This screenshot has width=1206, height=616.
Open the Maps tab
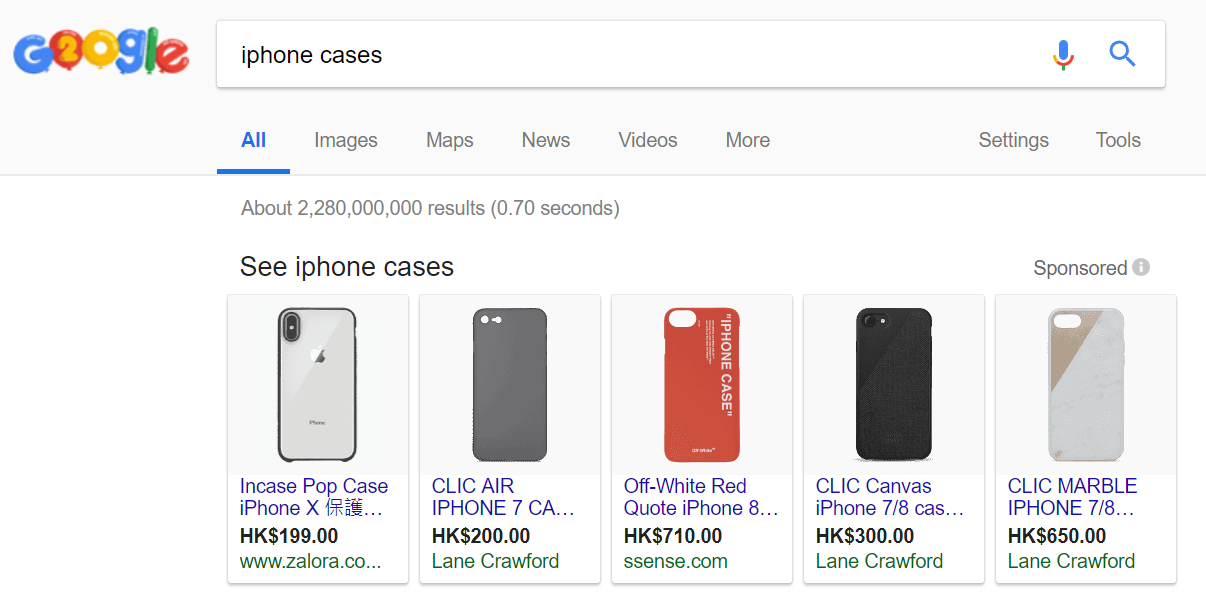click(x=449, y=140)
